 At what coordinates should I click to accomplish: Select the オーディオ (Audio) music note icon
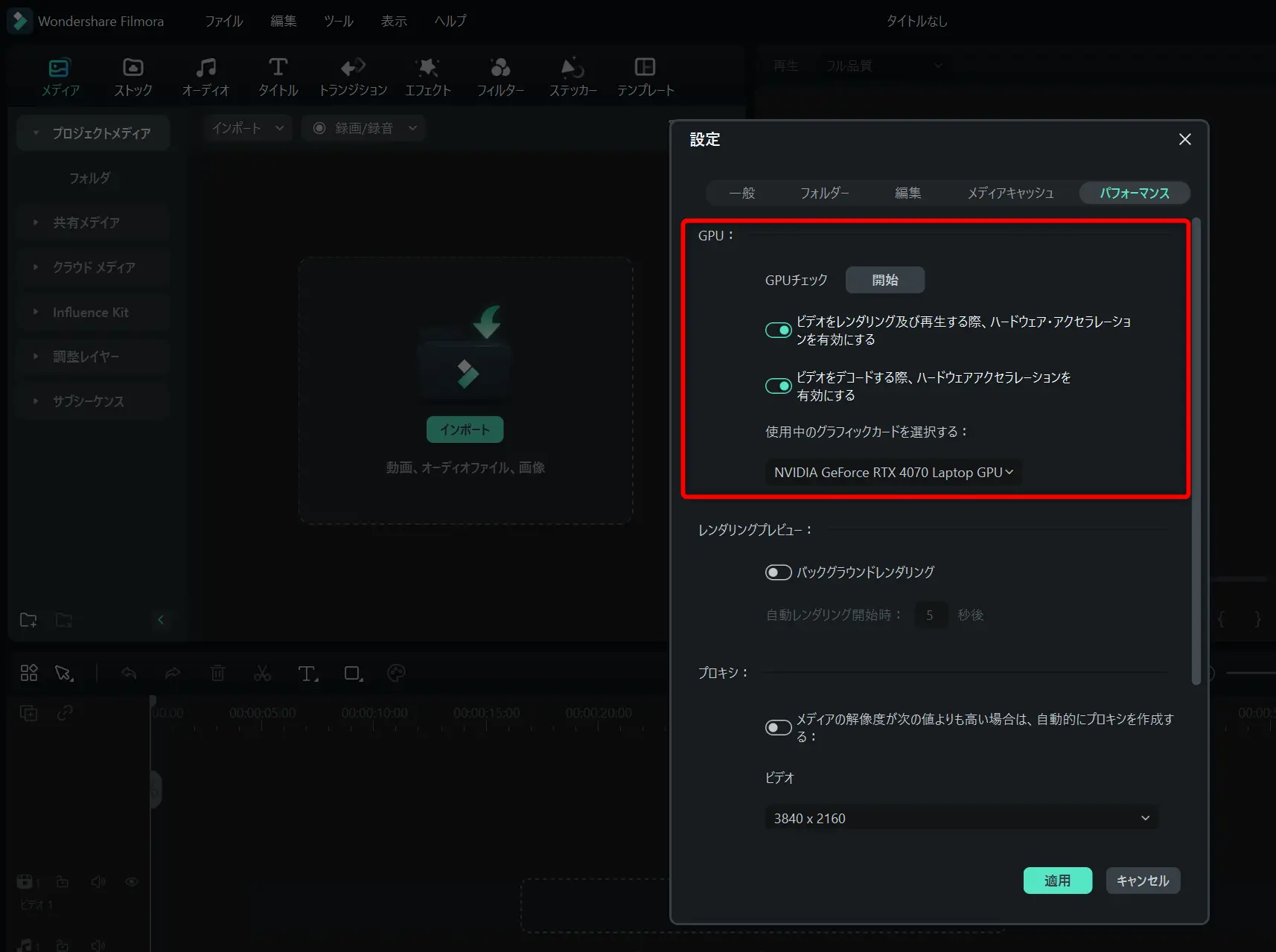(206, 68)
